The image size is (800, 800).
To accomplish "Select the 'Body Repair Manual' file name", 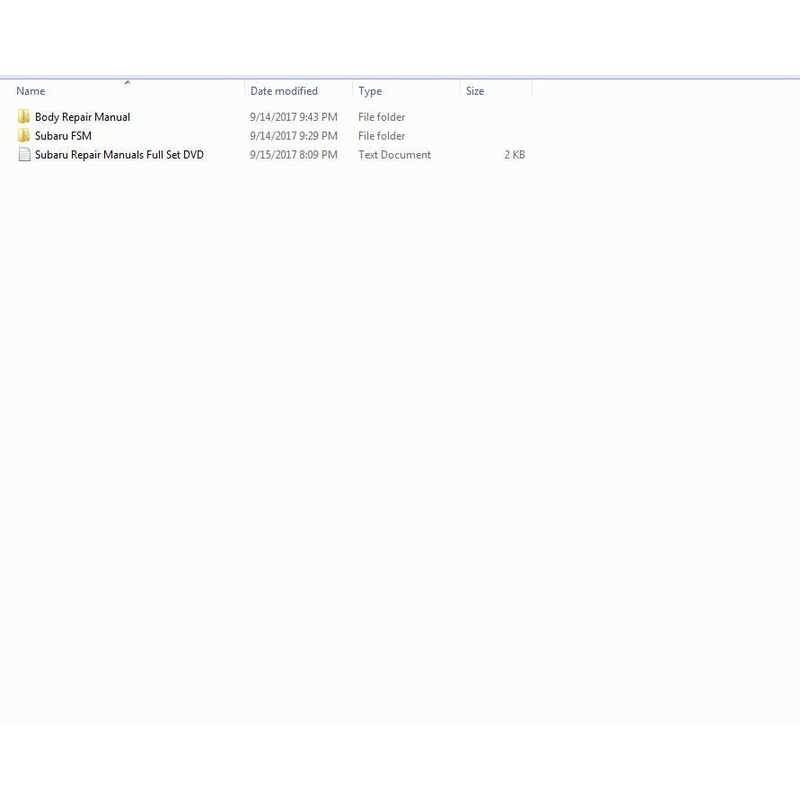I will (x=83, y=117).
